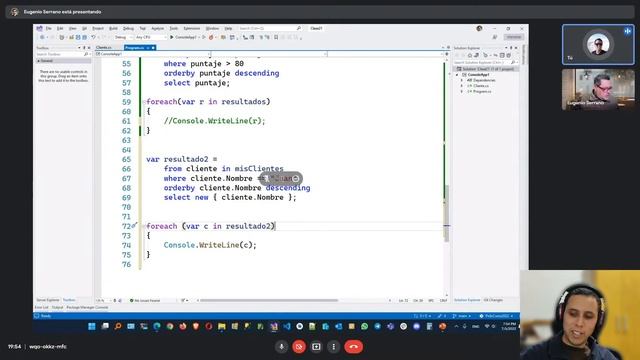Screen dimensions: 640x360
Task: Open the File menu
Action: (x=49, y=28)
